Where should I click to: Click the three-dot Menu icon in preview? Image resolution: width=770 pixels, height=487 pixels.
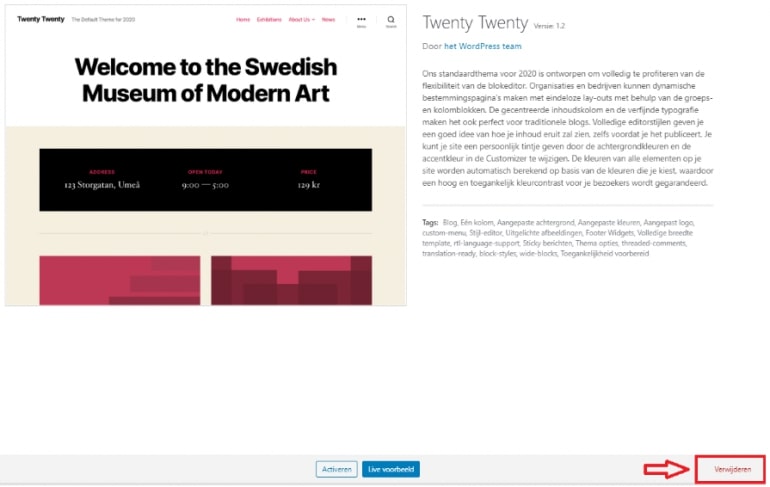tap(361, 20)
